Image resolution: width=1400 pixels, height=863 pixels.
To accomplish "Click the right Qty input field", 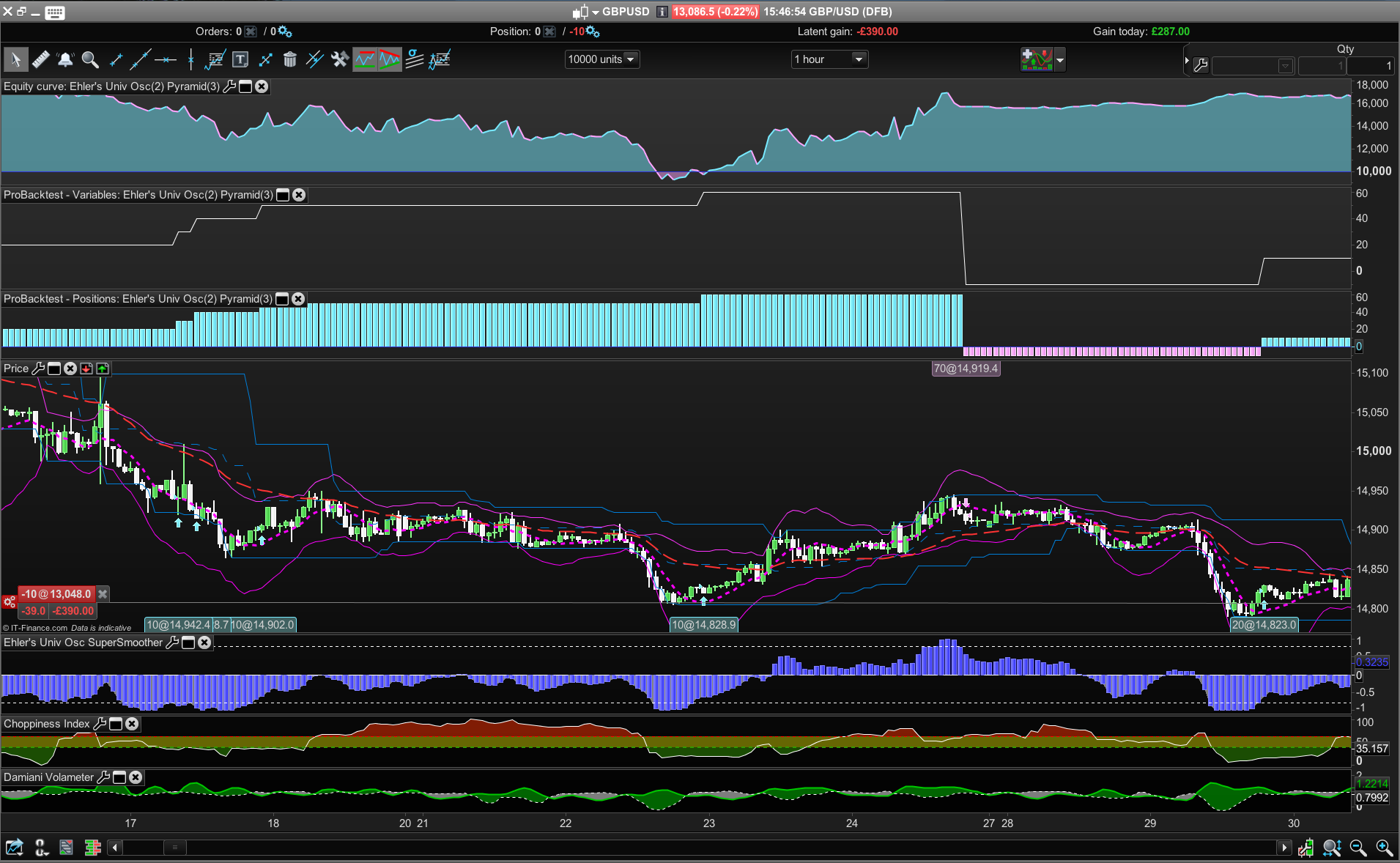I will click(x=1370, y=66).
